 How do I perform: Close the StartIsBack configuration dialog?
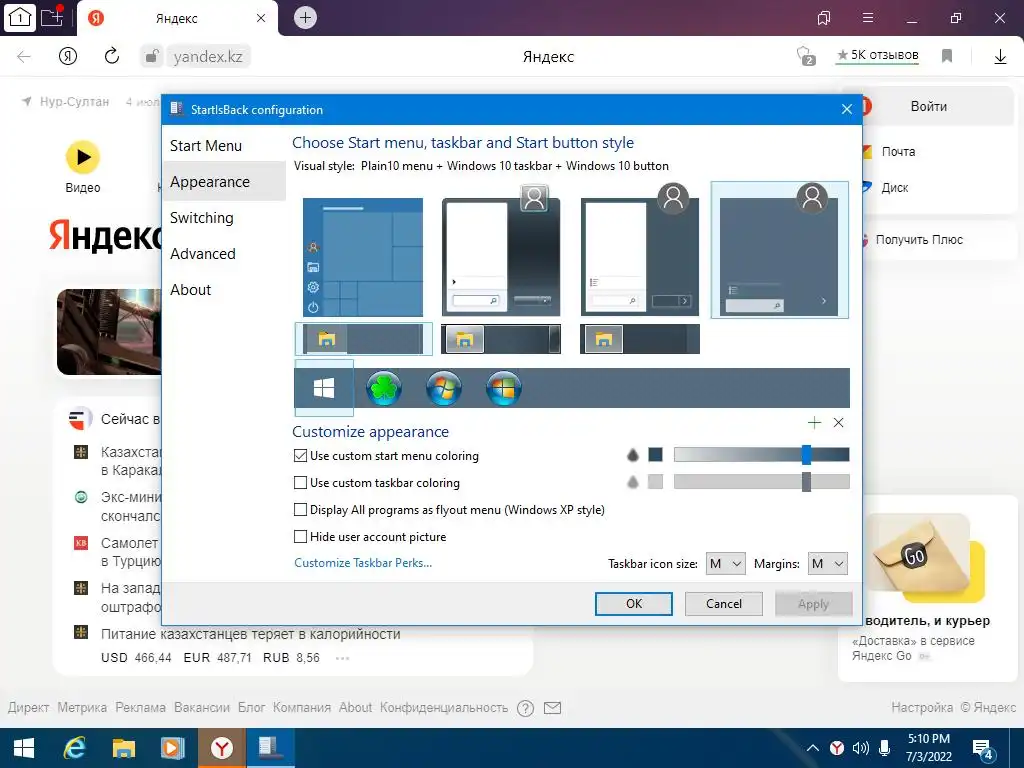pos(847,109)
